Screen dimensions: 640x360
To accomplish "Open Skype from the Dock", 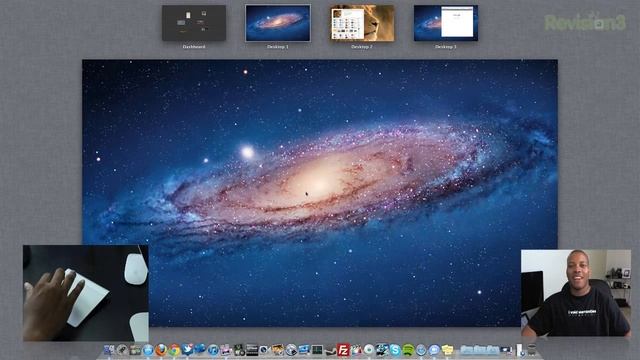I will [395, 350].
